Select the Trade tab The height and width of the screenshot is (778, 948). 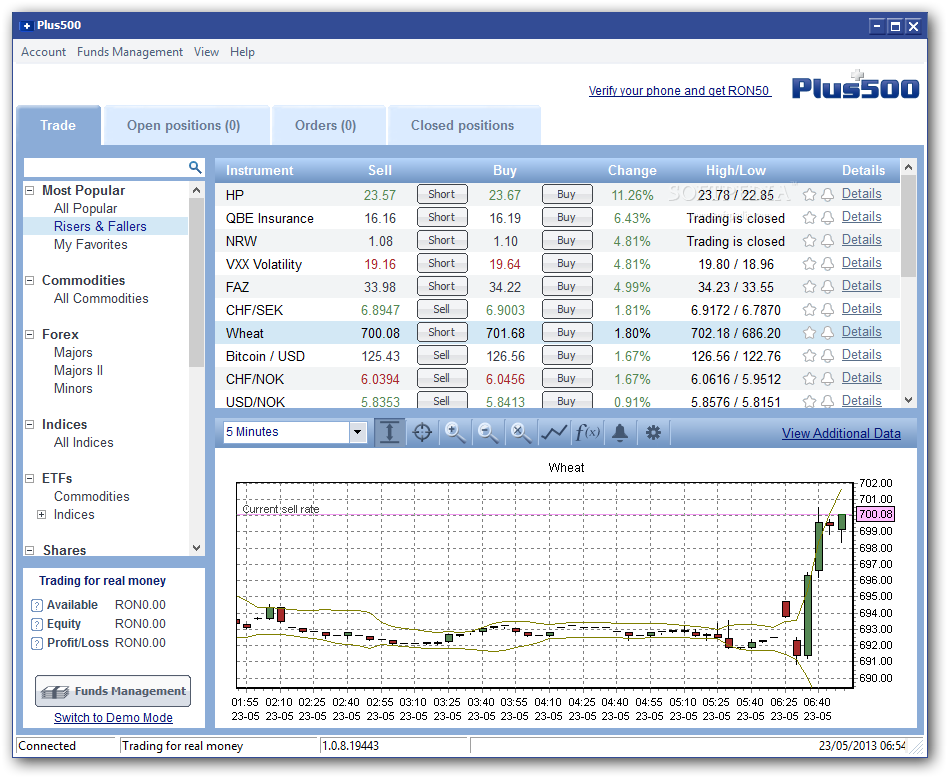[58, 125]
